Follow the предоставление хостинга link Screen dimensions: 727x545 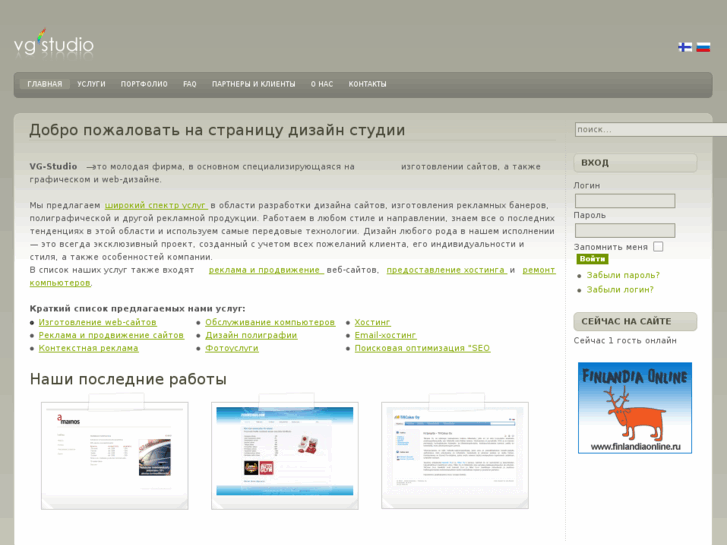pyautogui.click(x=446, y=270)
